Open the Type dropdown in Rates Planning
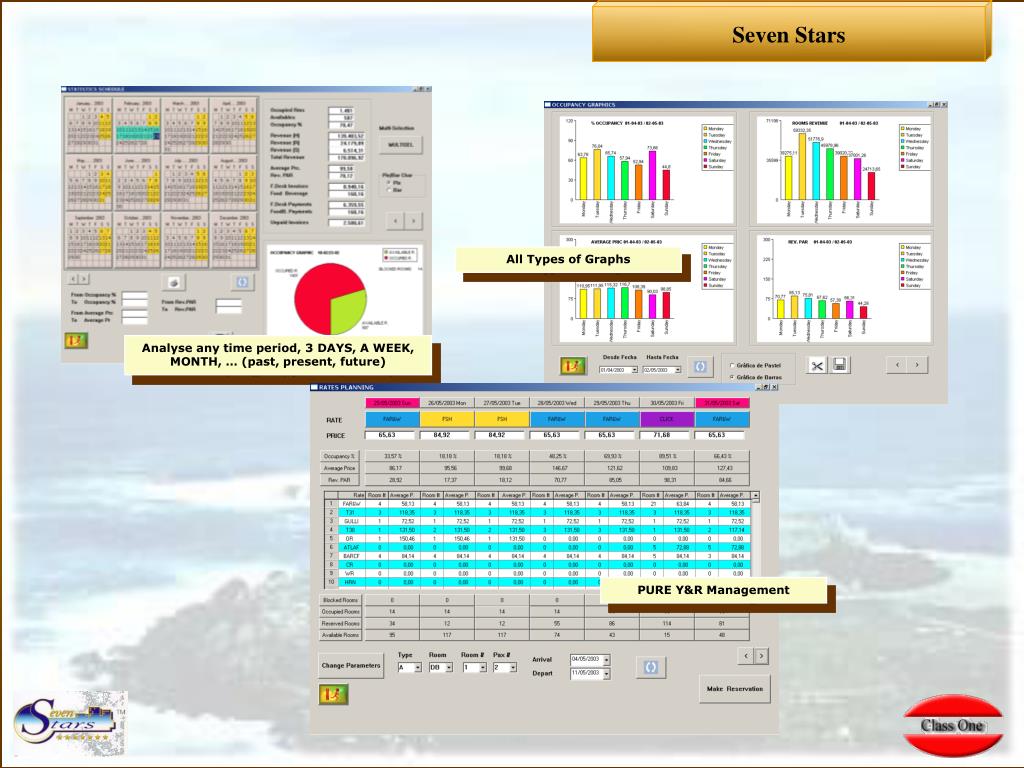Screen dimensions: 1024x768 point(418,667)
